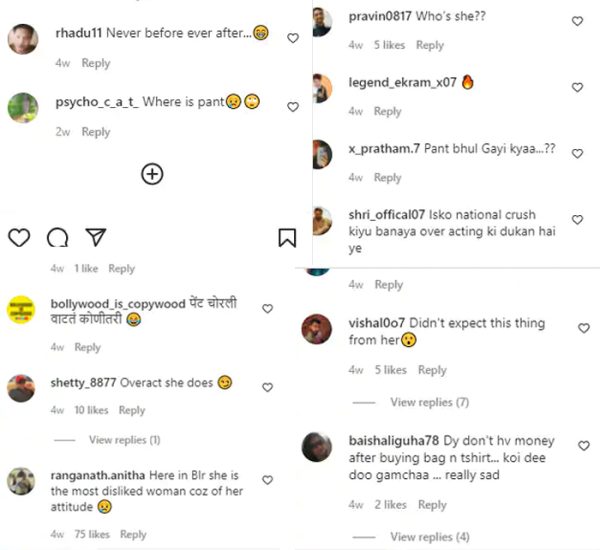600x550 pixels.
Task: Like pravin0817's comment heart
Action: [577, 21]
